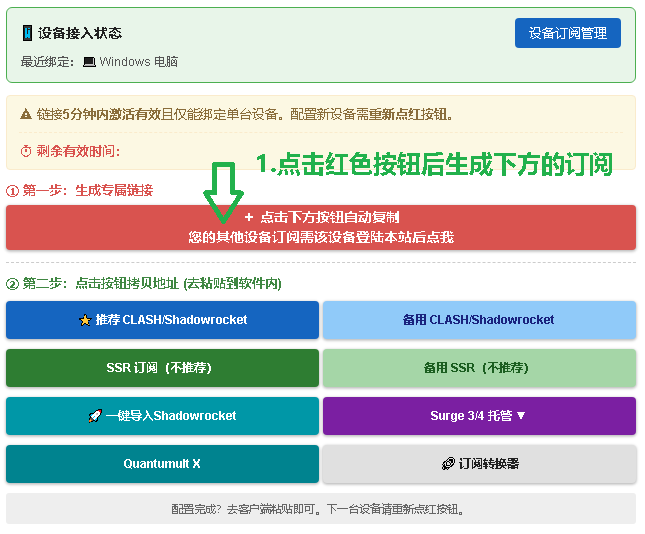Click the star icon on the 推荐 CLASH button
The width and height of the screenshot is (645, 534).
tap(85, 320)
